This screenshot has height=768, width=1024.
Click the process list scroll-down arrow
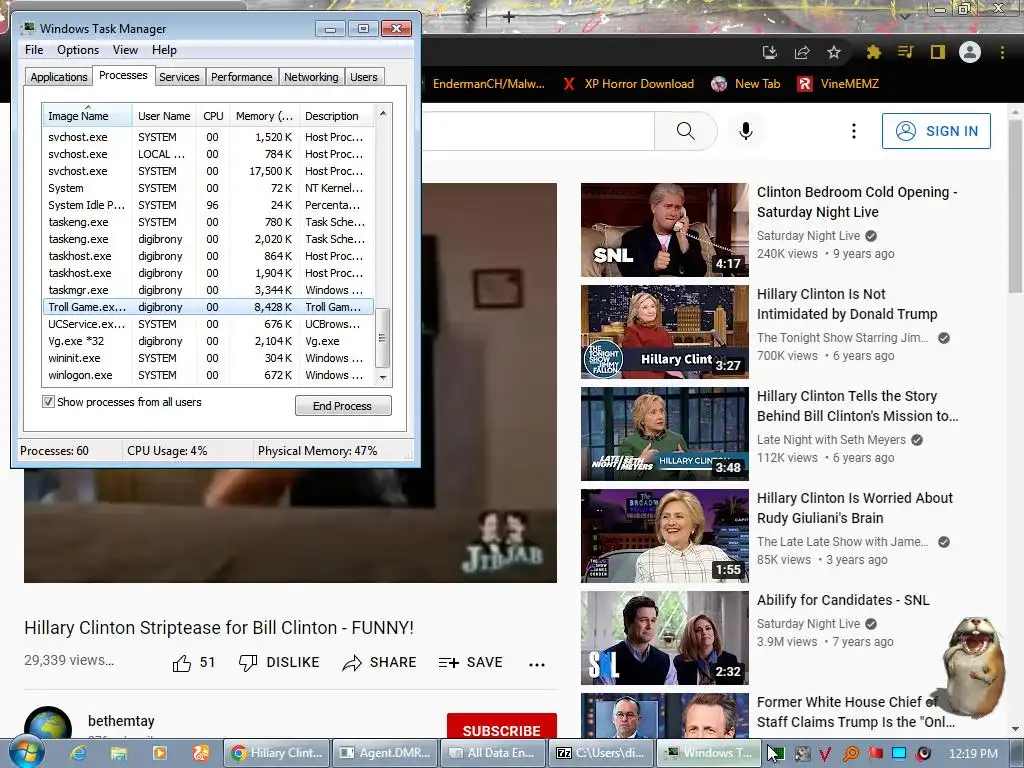click(x=383, y=377)
